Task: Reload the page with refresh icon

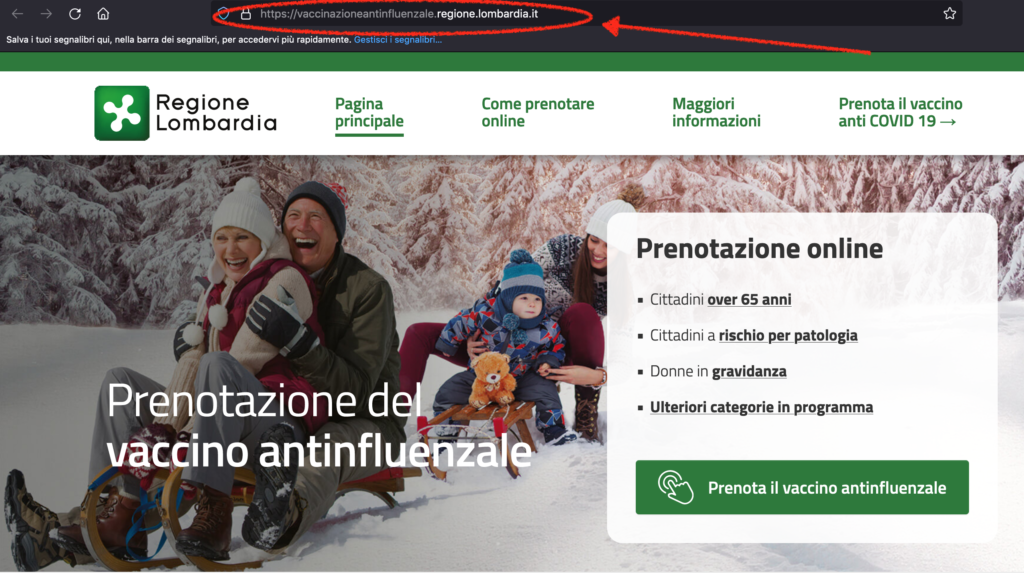Action: pos(74,14)
